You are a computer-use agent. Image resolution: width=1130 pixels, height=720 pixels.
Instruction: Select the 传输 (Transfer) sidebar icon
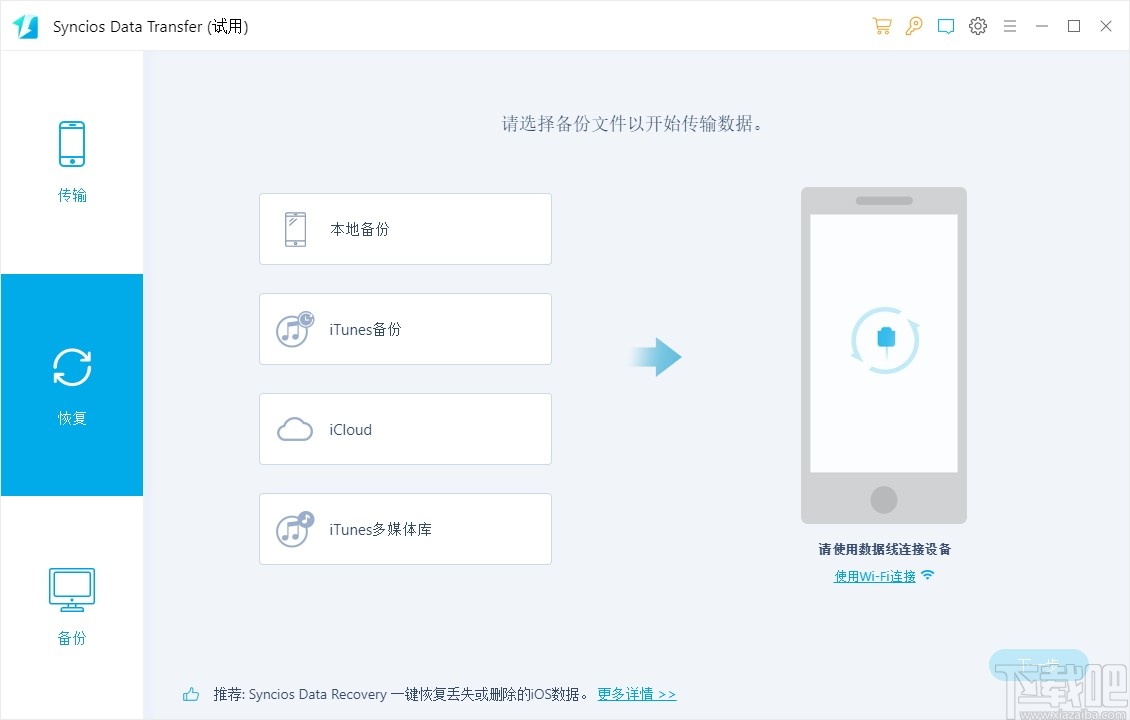71,143
